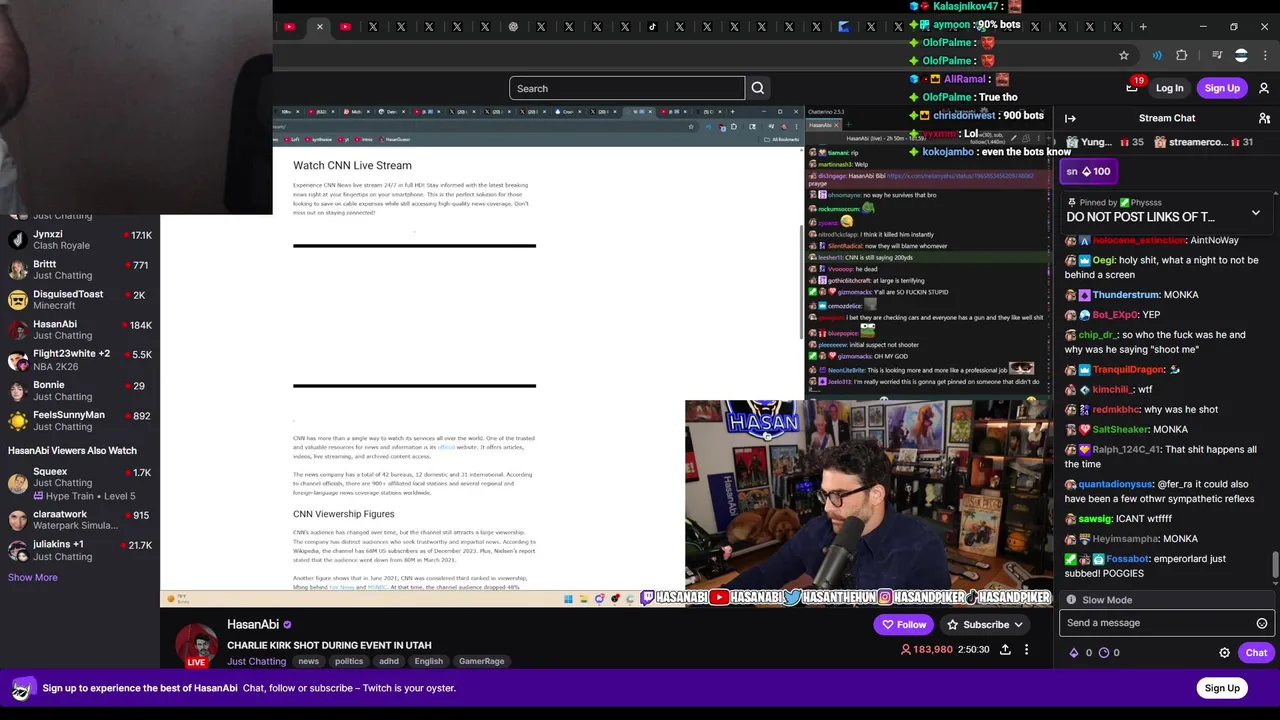This screenshot has height=720, width=1280.
Task: Open browser extensions puzzle icon
Action: click(x=1181, y=55)
